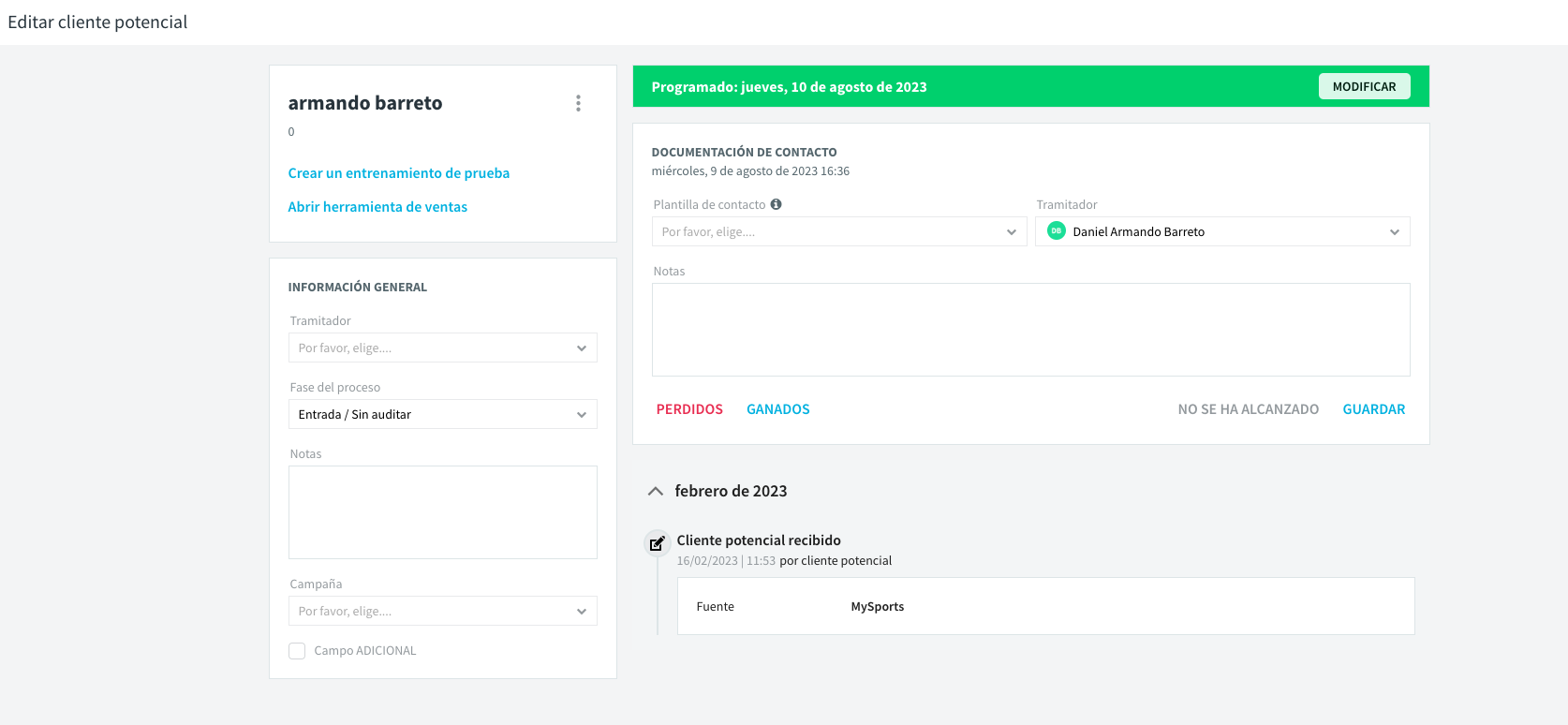Open the Tramitador dropdown in Información General
This screenshot has height=725, width=1568.
pos(442,348)
